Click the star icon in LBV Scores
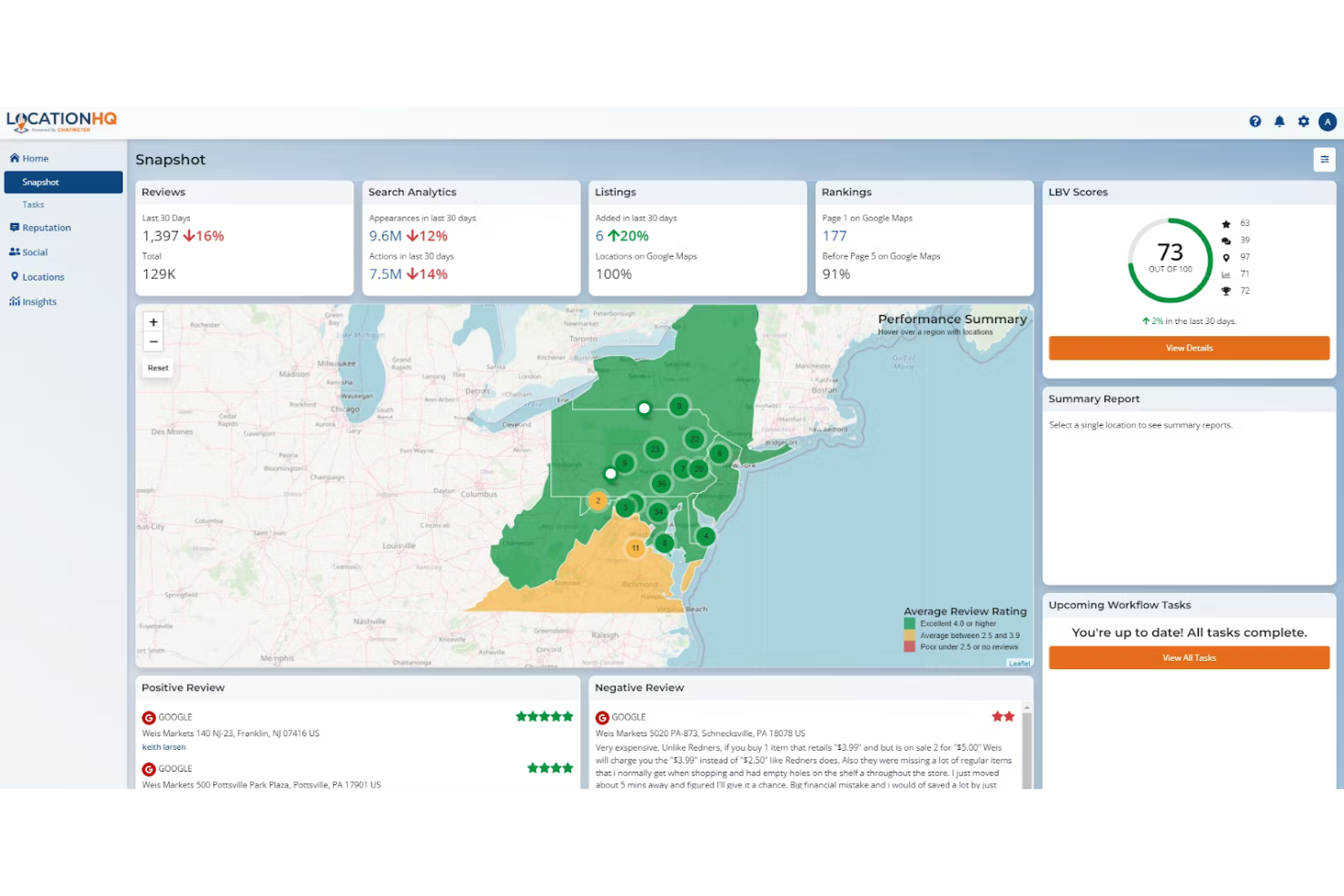 click(1226, 223)
